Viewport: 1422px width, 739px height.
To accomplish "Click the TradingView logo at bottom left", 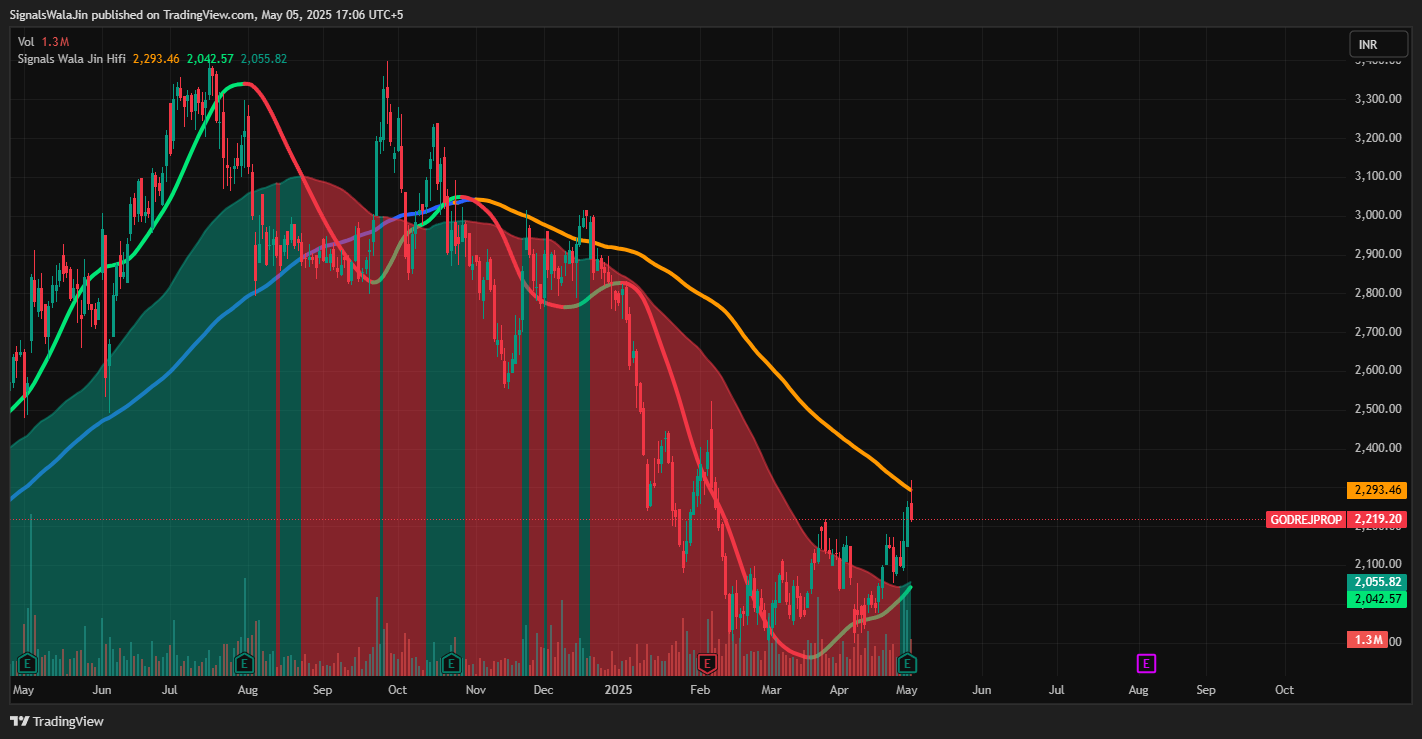I will click(x=58, y=721).
